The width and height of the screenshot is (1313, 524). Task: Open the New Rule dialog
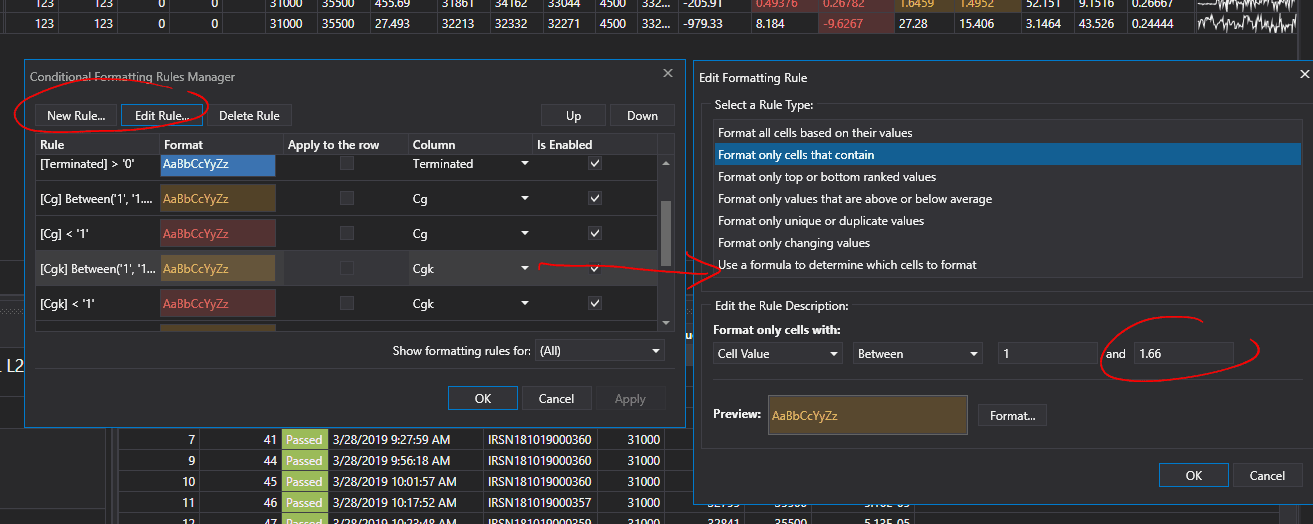[76, 115]
